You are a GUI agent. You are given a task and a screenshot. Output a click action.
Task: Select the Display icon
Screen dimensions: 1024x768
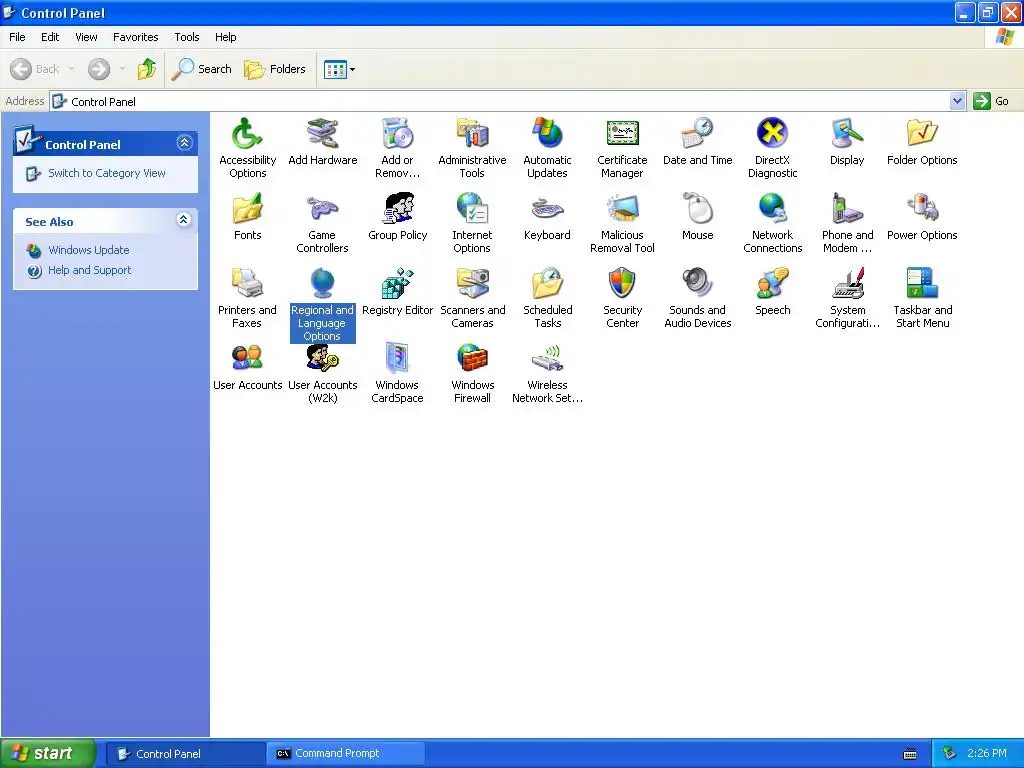[847, 142]
